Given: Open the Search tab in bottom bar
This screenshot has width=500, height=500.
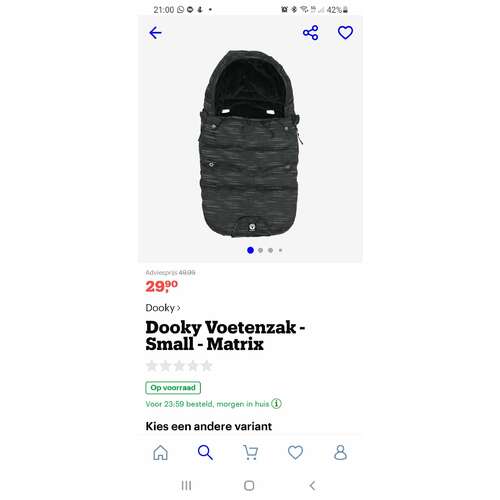Looking at the screenshot, I should coord(205,453).
